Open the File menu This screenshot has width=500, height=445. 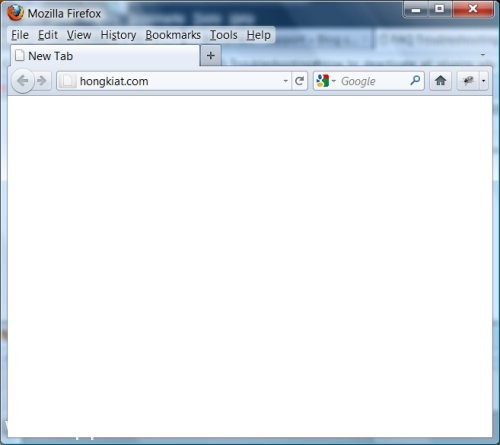click(20, 35)
